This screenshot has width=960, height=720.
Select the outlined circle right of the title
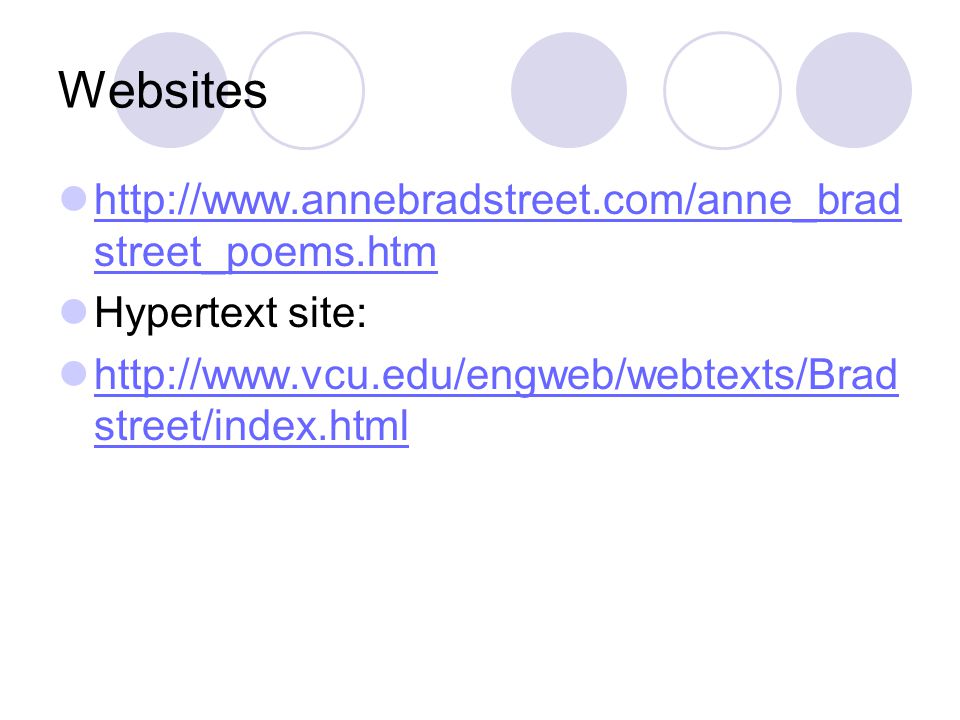(x=306, y=90)
